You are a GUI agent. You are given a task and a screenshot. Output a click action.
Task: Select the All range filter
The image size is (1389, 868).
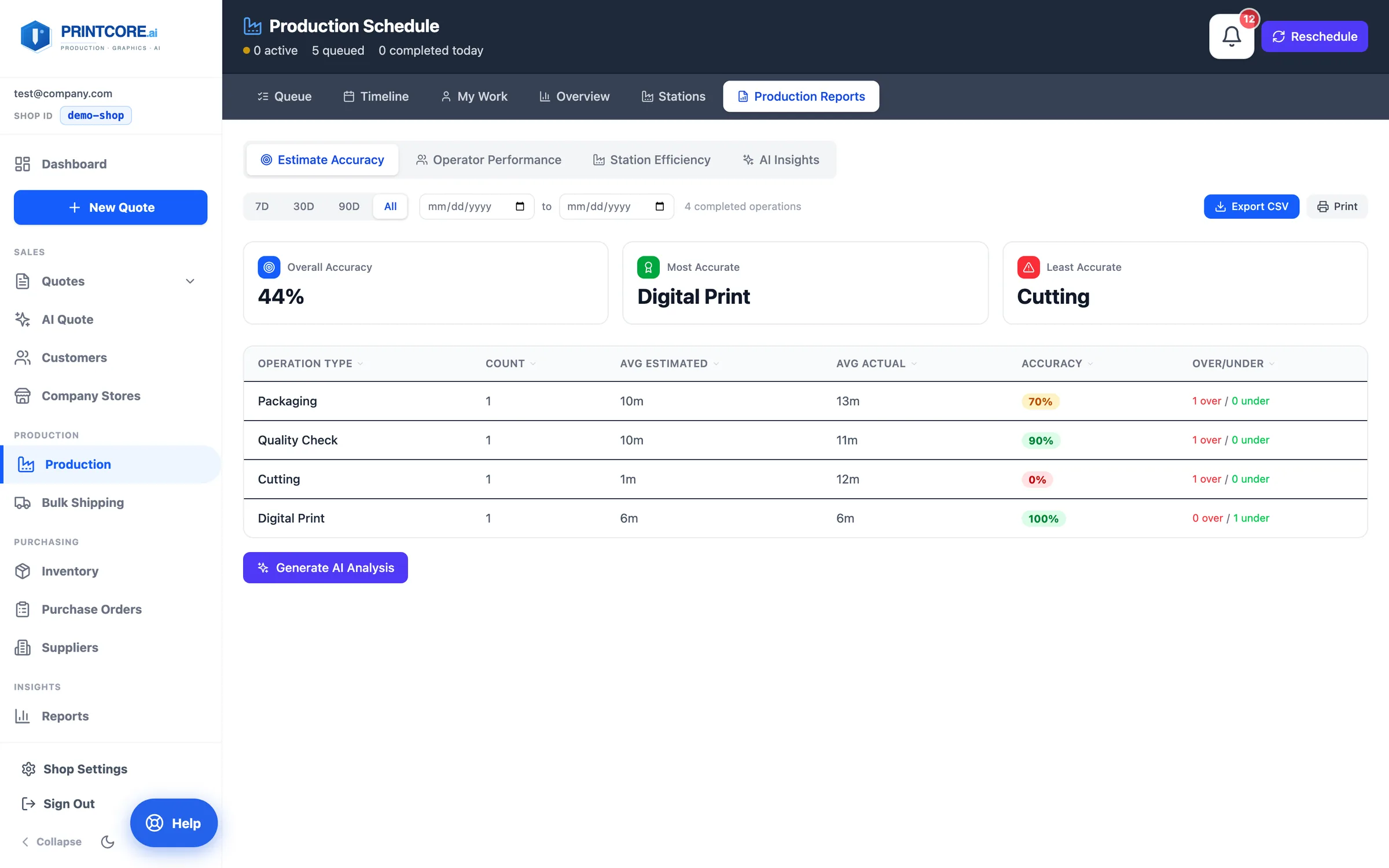click(x=390, y=207)
